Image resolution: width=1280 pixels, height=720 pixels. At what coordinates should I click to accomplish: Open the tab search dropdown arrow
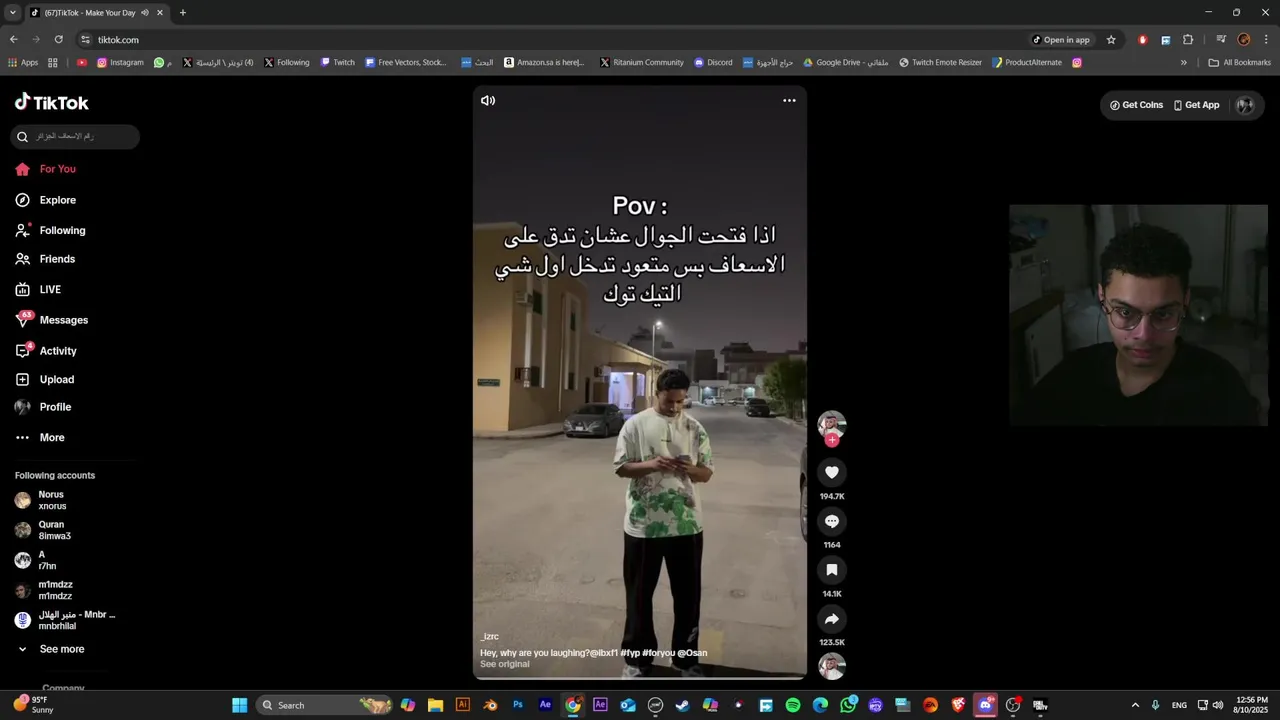tap(12, 13)
